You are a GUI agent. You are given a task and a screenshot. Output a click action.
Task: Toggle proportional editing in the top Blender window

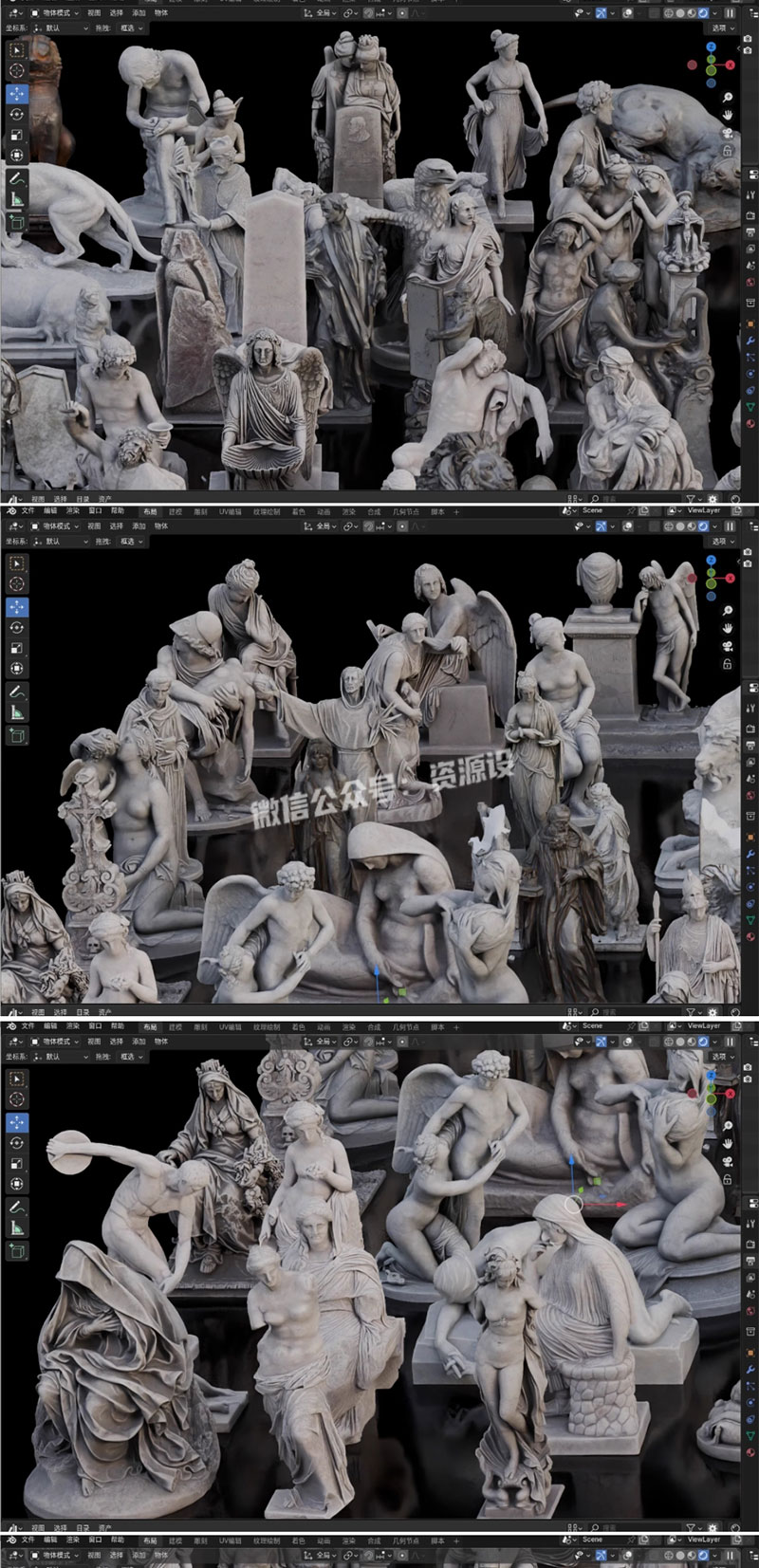[x=403, y=13]
